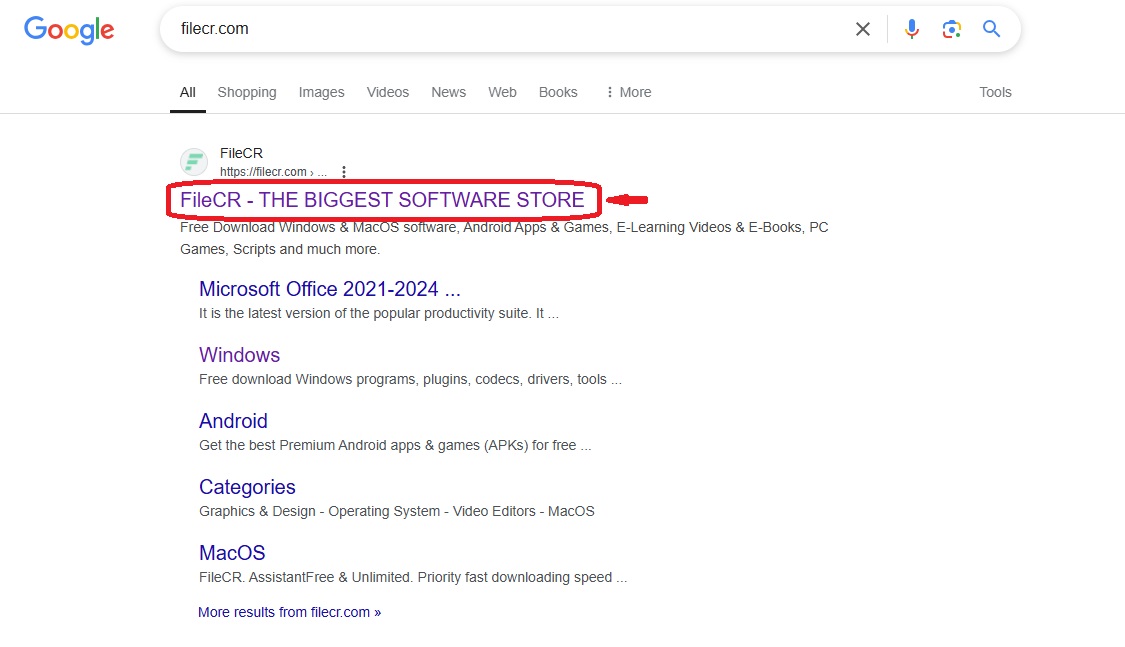The image size is (1125, 647).
Task: Switch to the Shopping tab
Action: coord(247,92)
